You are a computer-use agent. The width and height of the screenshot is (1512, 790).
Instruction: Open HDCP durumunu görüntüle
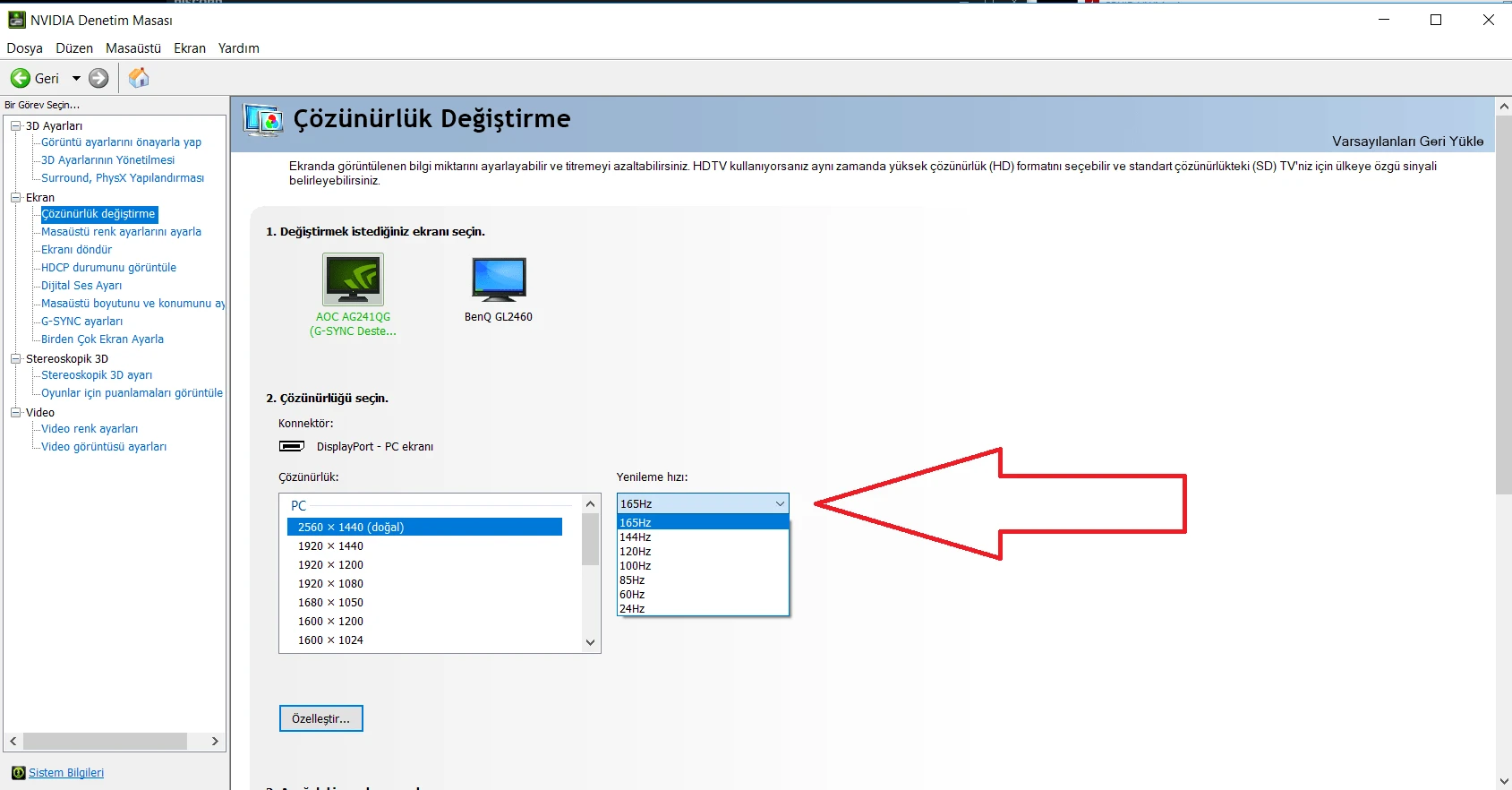[108, 268]
